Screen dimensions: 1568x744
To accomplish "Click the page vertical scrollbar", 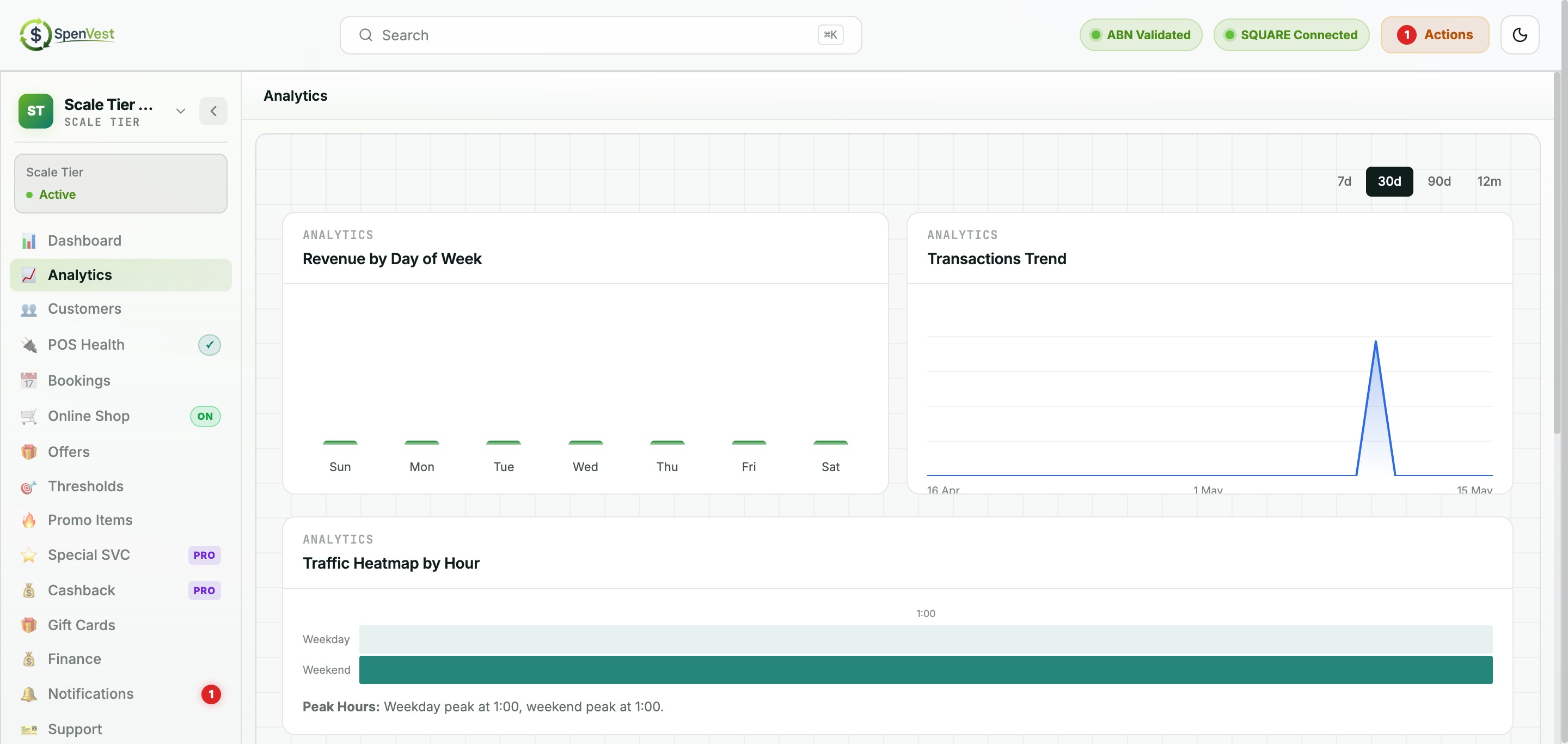I will (x=1557, y=253).
